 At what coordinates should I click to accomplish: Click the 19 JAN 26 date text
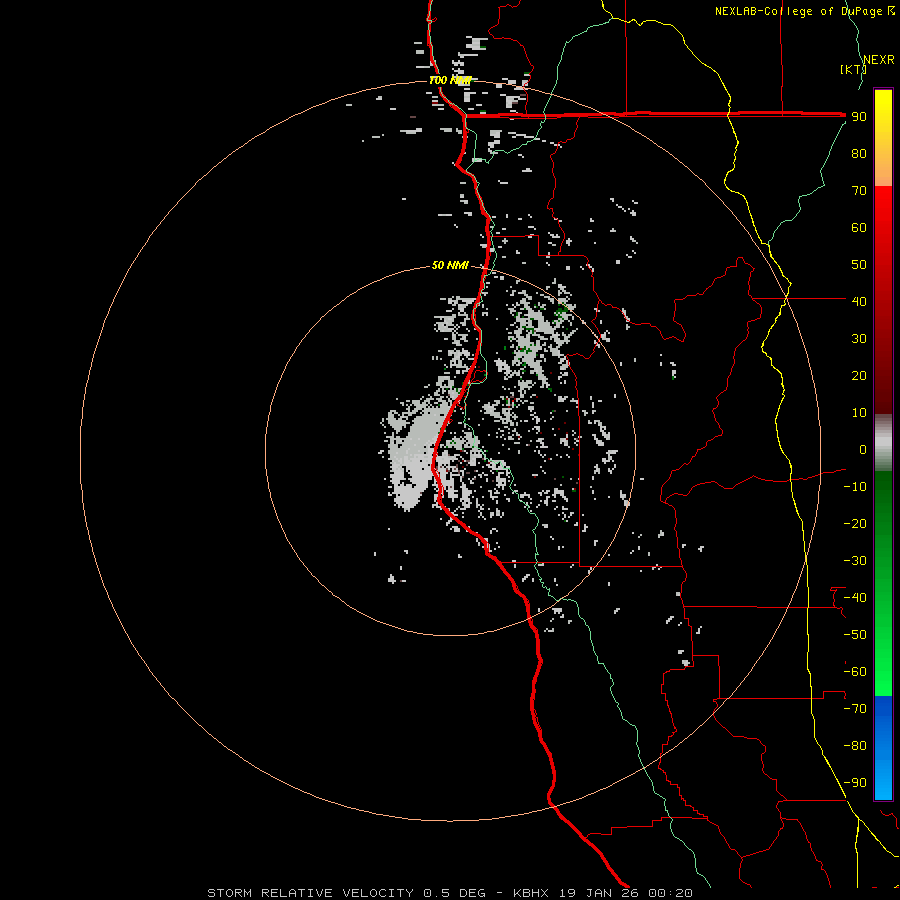coord(599,893)
